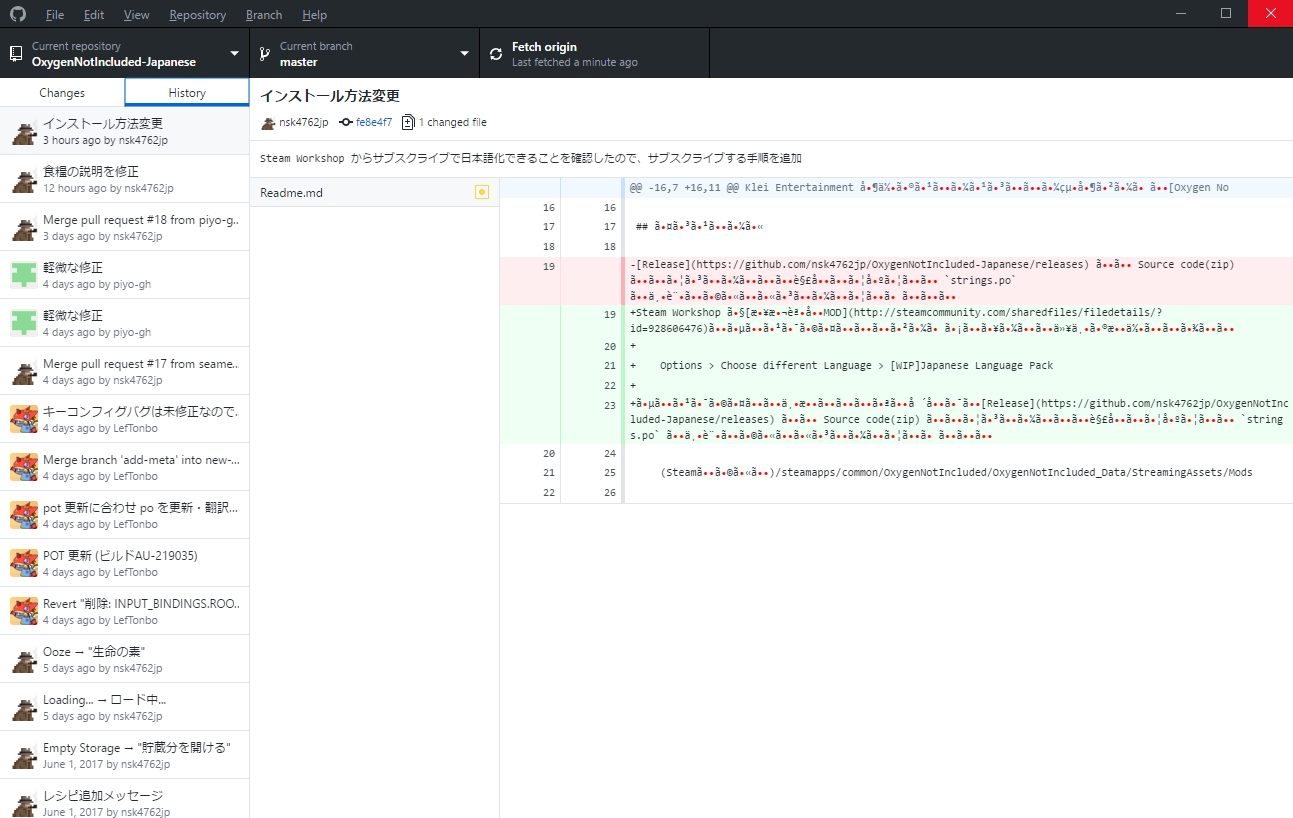Image resolution: width=1293 pixels, height=818 pixels.
Task: Click nsk4762jp avatar in commit header
Action: click(x=268, y=123)
